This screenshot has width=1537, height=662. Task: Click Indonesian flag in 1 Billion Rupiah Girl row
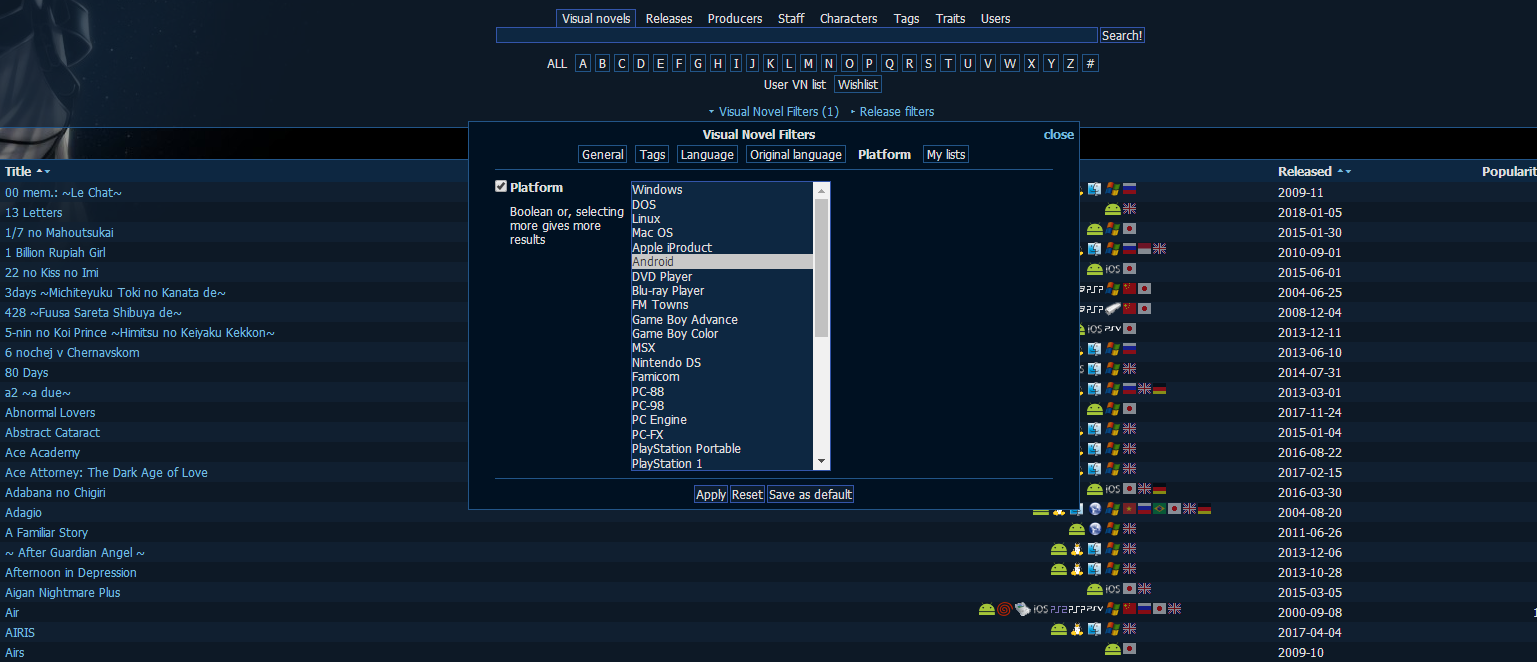(1144, 249)
